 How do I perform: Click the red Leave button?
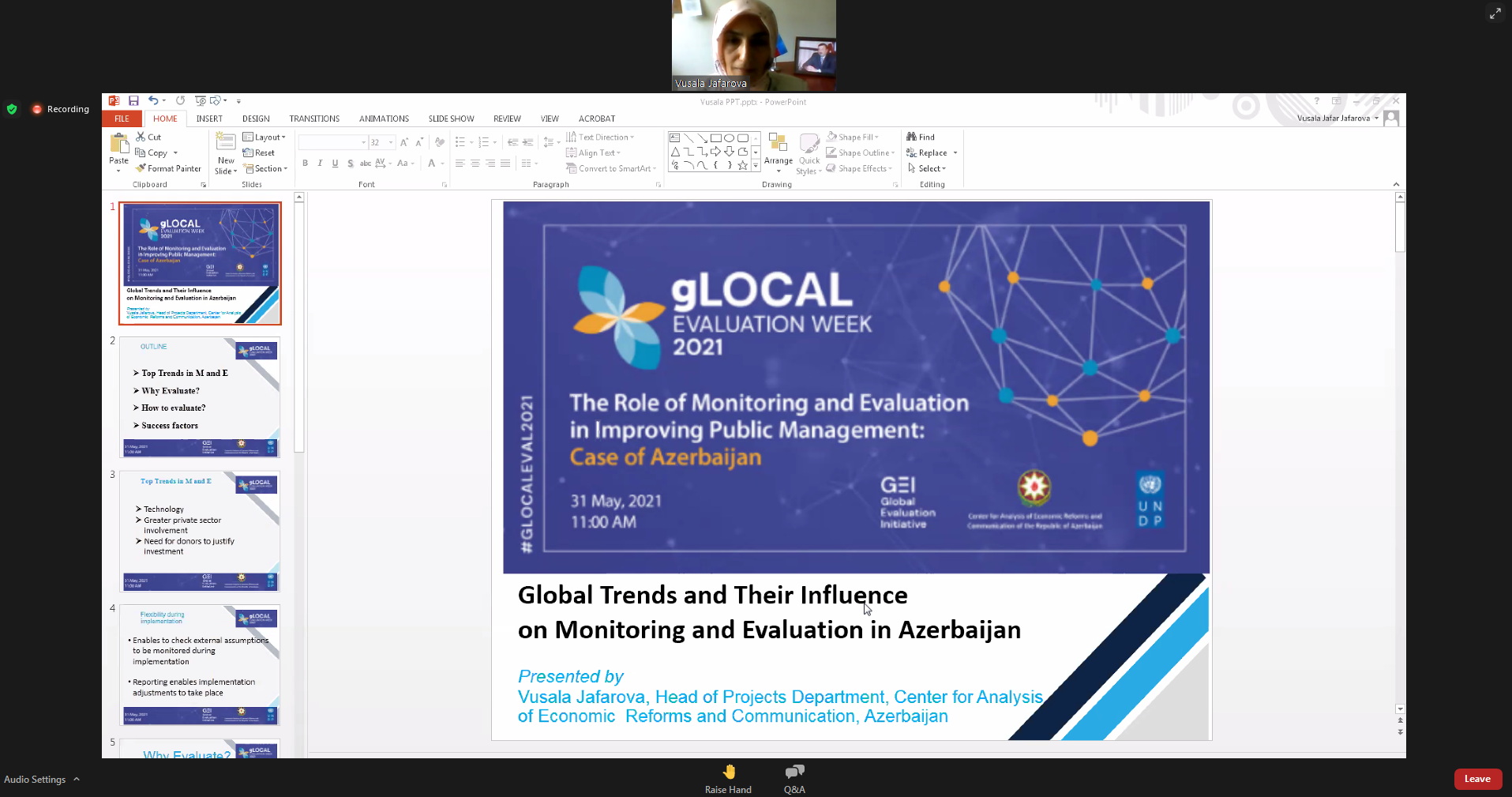[x=1477, y=779]
